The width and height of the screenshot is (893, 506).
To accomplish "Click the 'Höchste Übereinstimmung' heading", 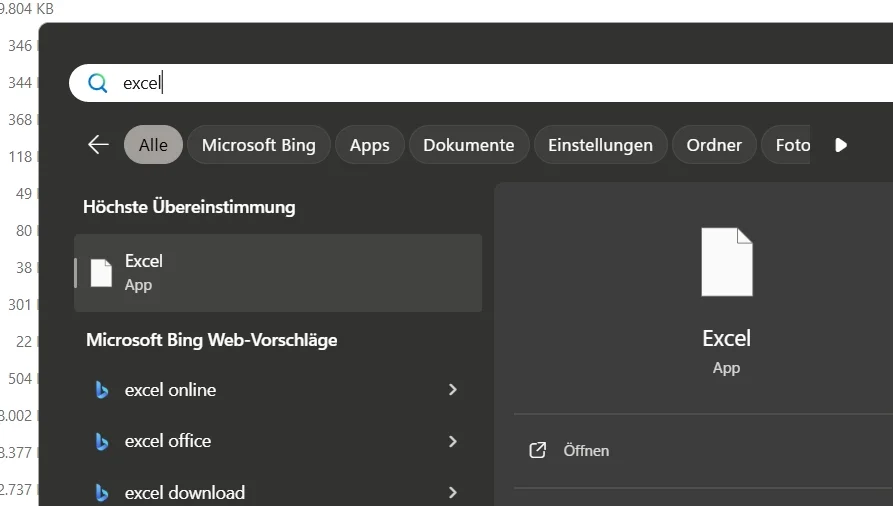I will tap(189, 207).
